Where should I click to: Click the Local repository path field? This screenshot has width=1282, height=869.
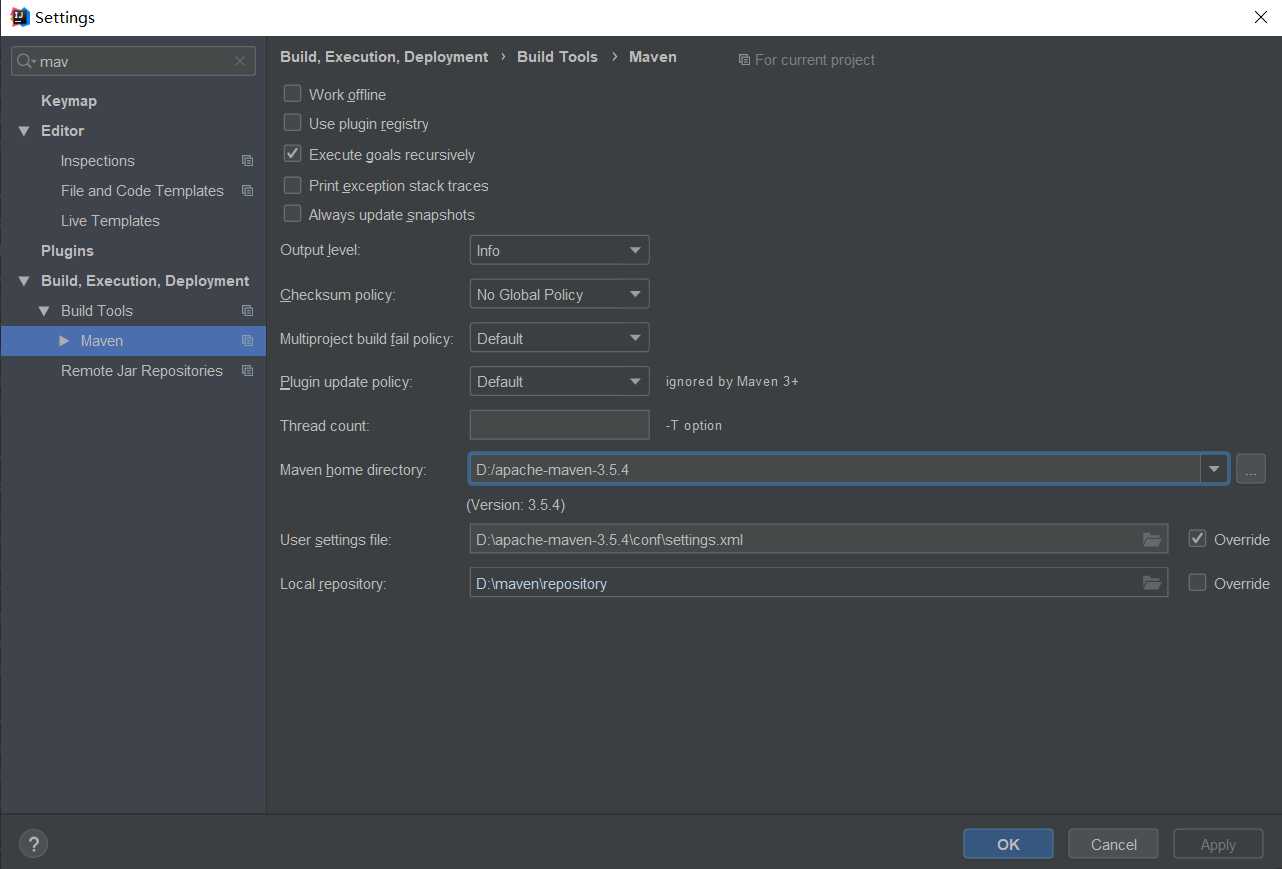(818, 583)
